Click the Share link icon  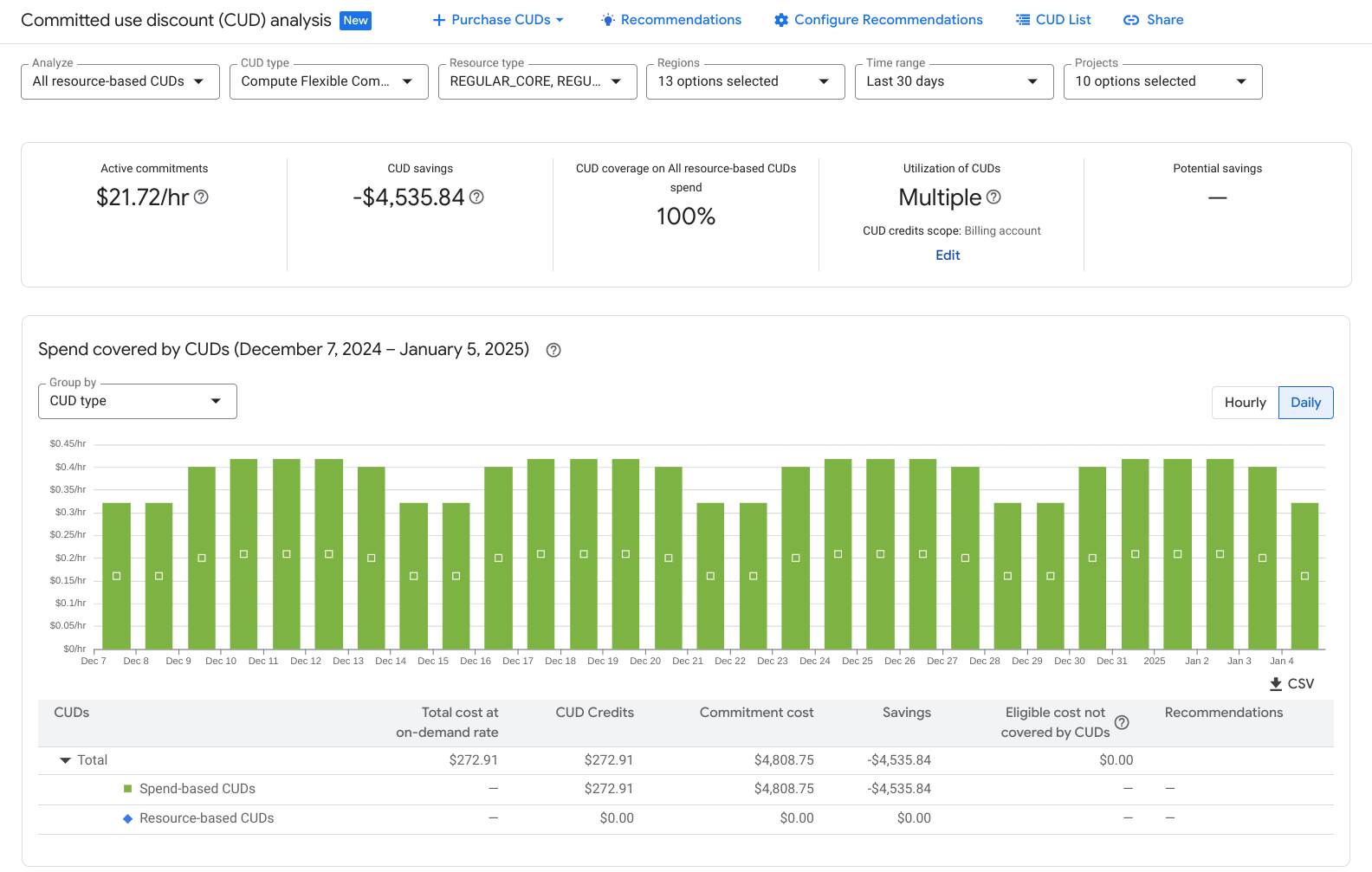[x=1131, y=20]
